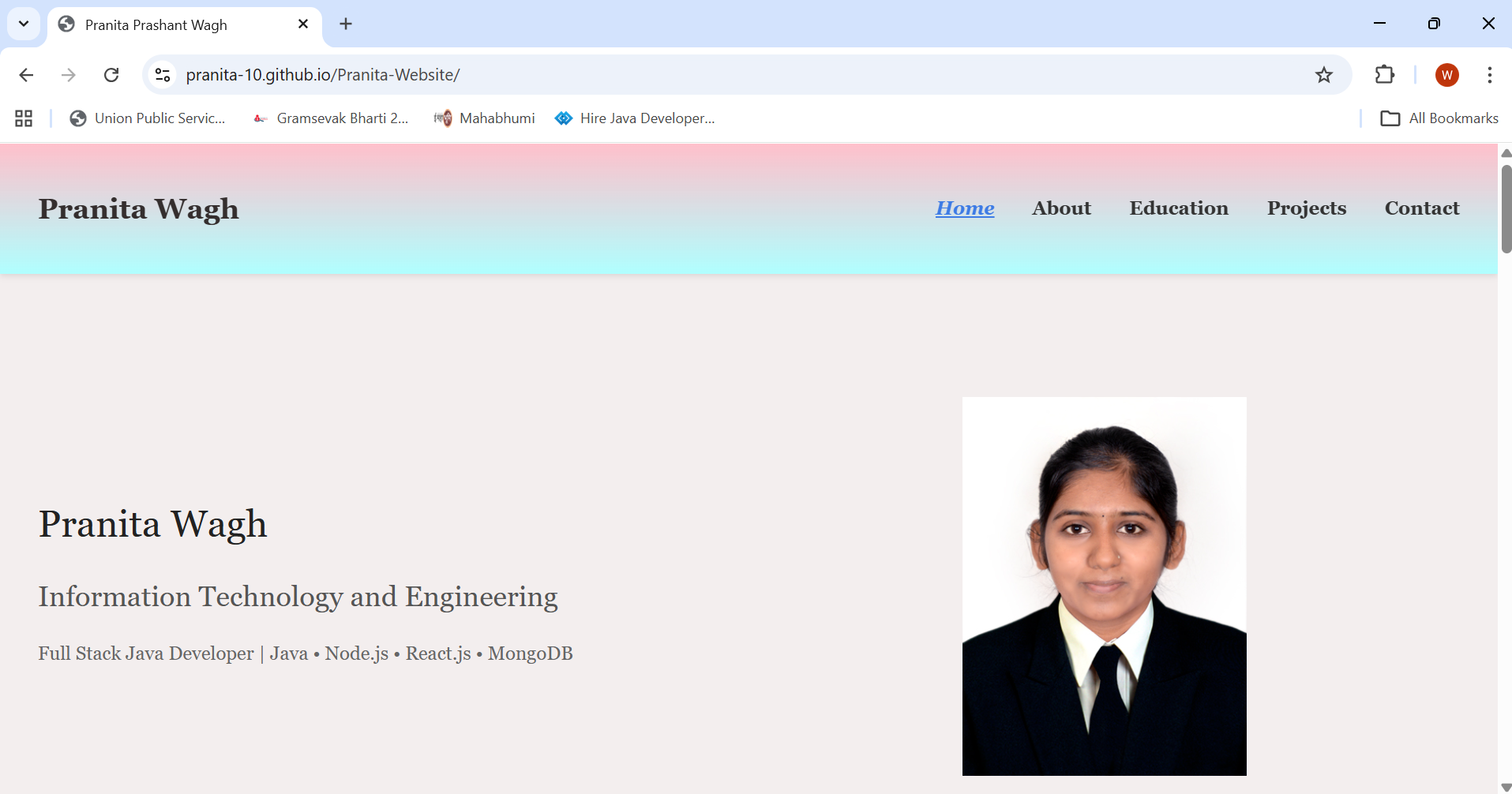Click the page reload icon
This screenshot has height=794, width=1512.
click(x=111, y=74)
